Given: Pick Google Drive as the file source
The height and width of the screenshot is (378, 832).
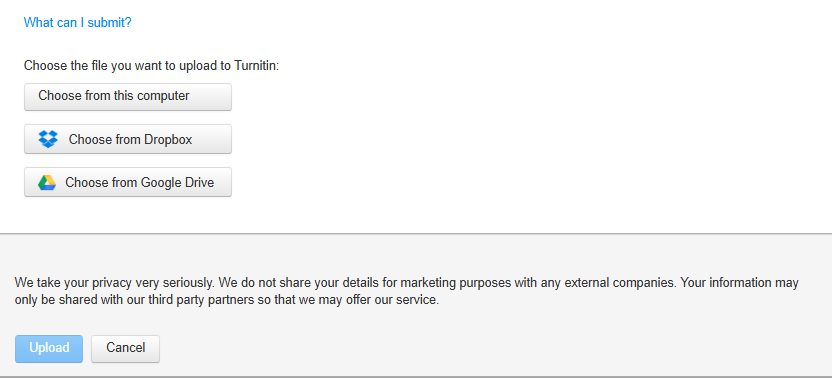Looking at the screenshot, I should (x=128, y=182).
